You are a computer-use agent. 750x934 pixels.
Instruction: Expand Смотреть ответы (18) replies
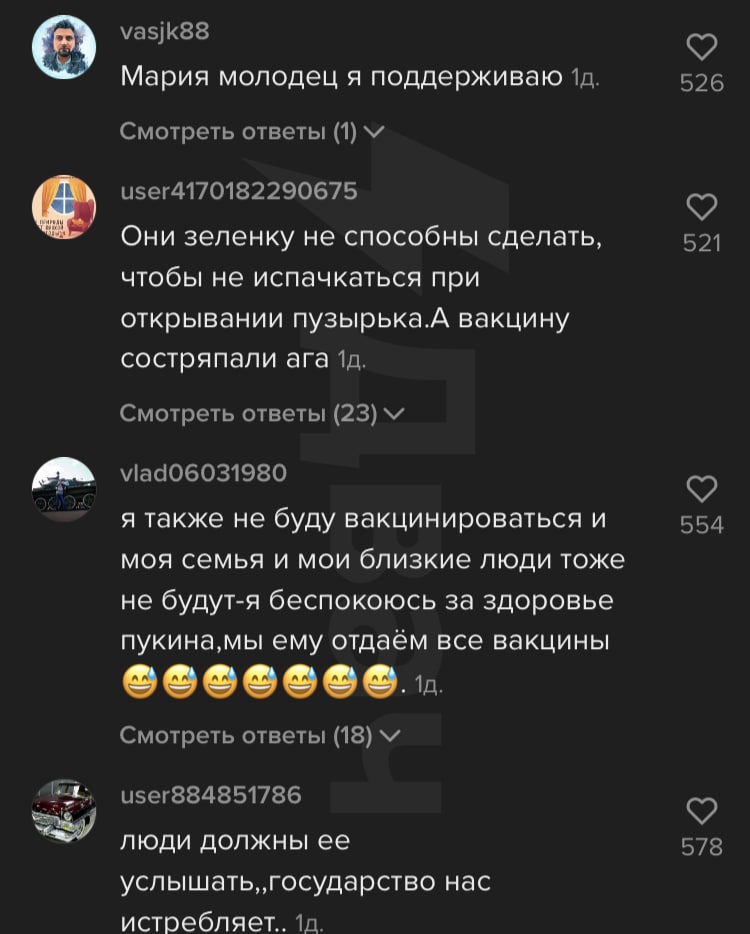260,735
